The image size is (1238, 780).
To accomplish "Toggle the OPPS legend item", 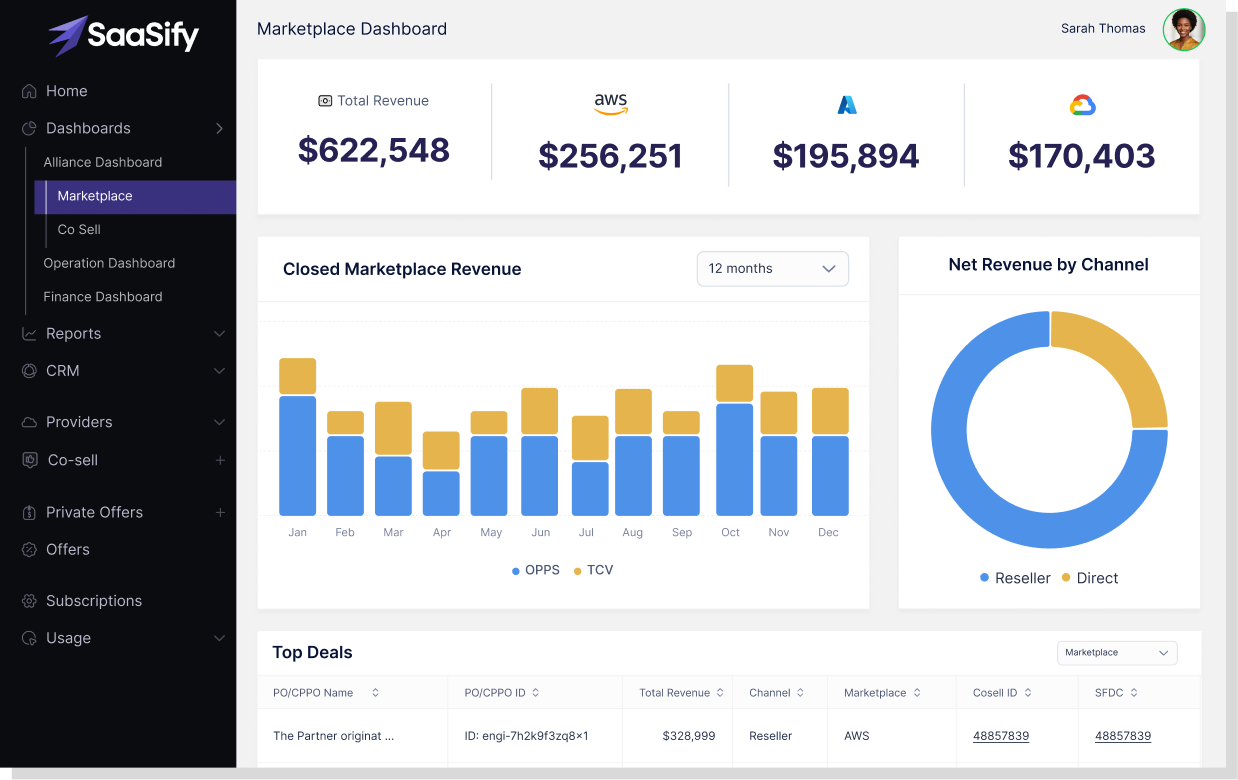I will [535, 570].
